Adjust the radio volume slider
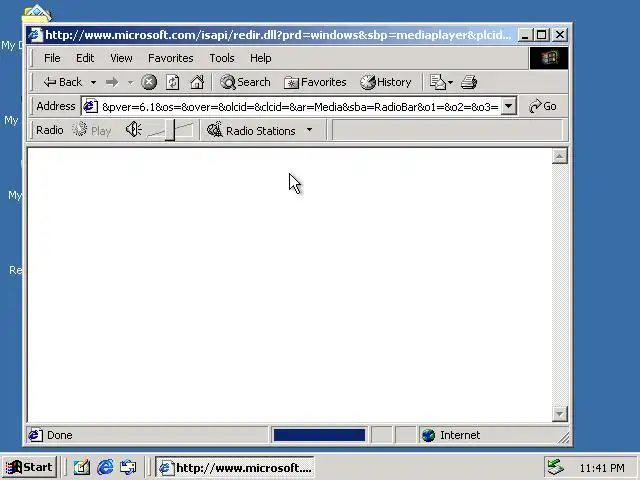The image size is (640, 480). click(170, 131)
